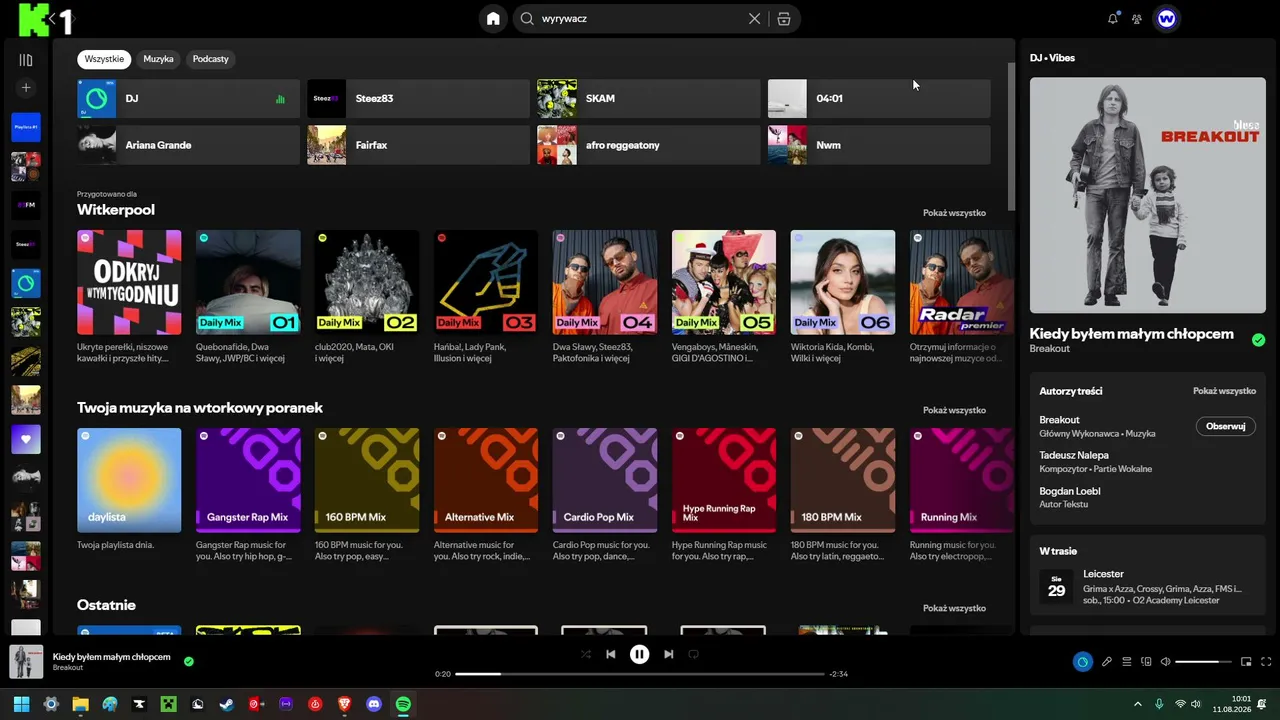The image size is (1280, 720).
Task: Open the playback queue
Action: tap(1126, 661)
